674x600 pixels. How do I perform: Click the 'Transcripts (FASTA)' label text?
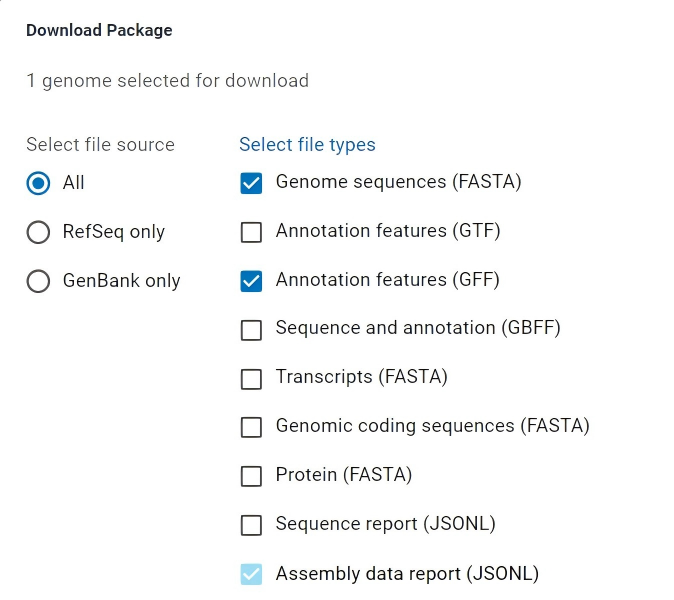pyautogui.click(x=361, y=377)
